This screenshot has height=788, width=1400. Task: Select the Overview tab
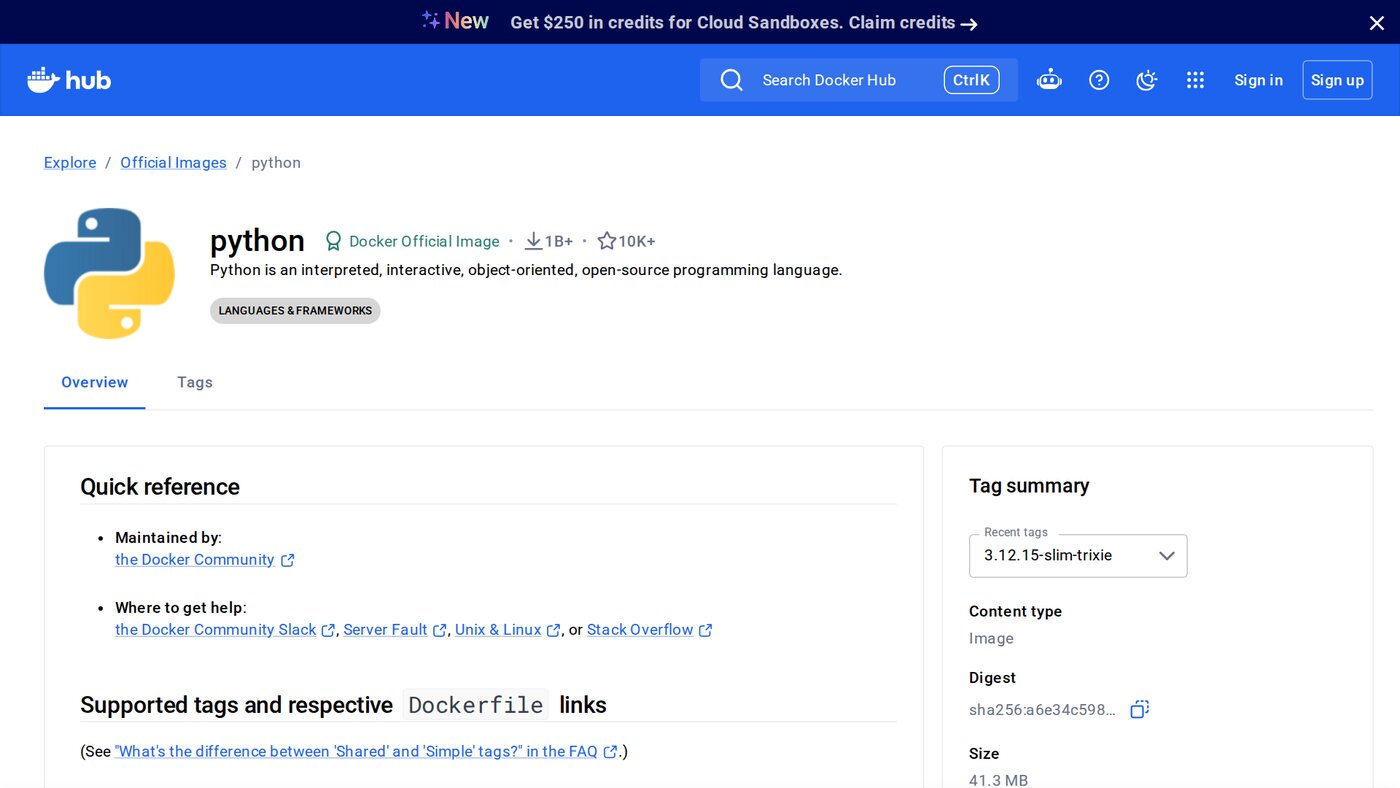[95, 382]
